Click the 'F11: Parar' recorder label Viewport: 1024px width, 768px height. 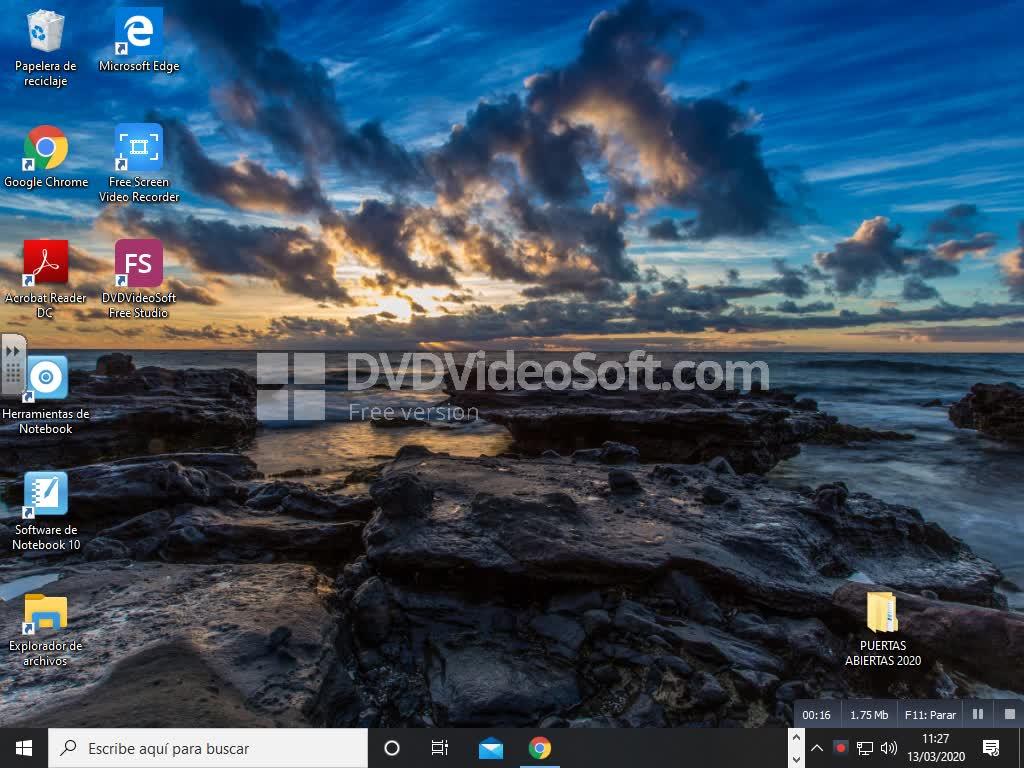coord(930,715)
